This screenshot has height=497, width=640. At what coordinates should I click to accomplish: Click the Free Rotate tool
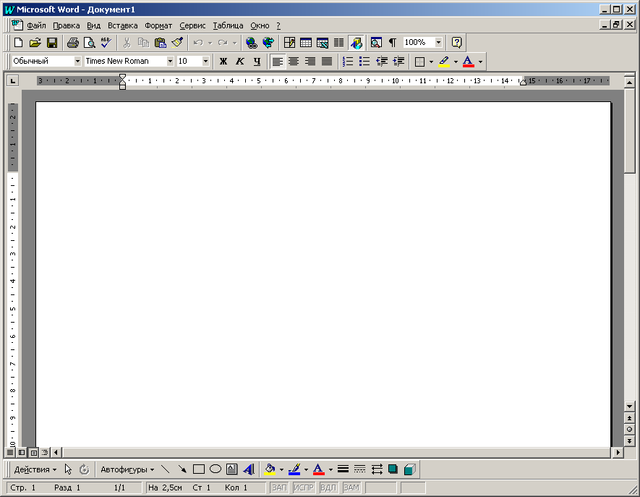[84, 469]
